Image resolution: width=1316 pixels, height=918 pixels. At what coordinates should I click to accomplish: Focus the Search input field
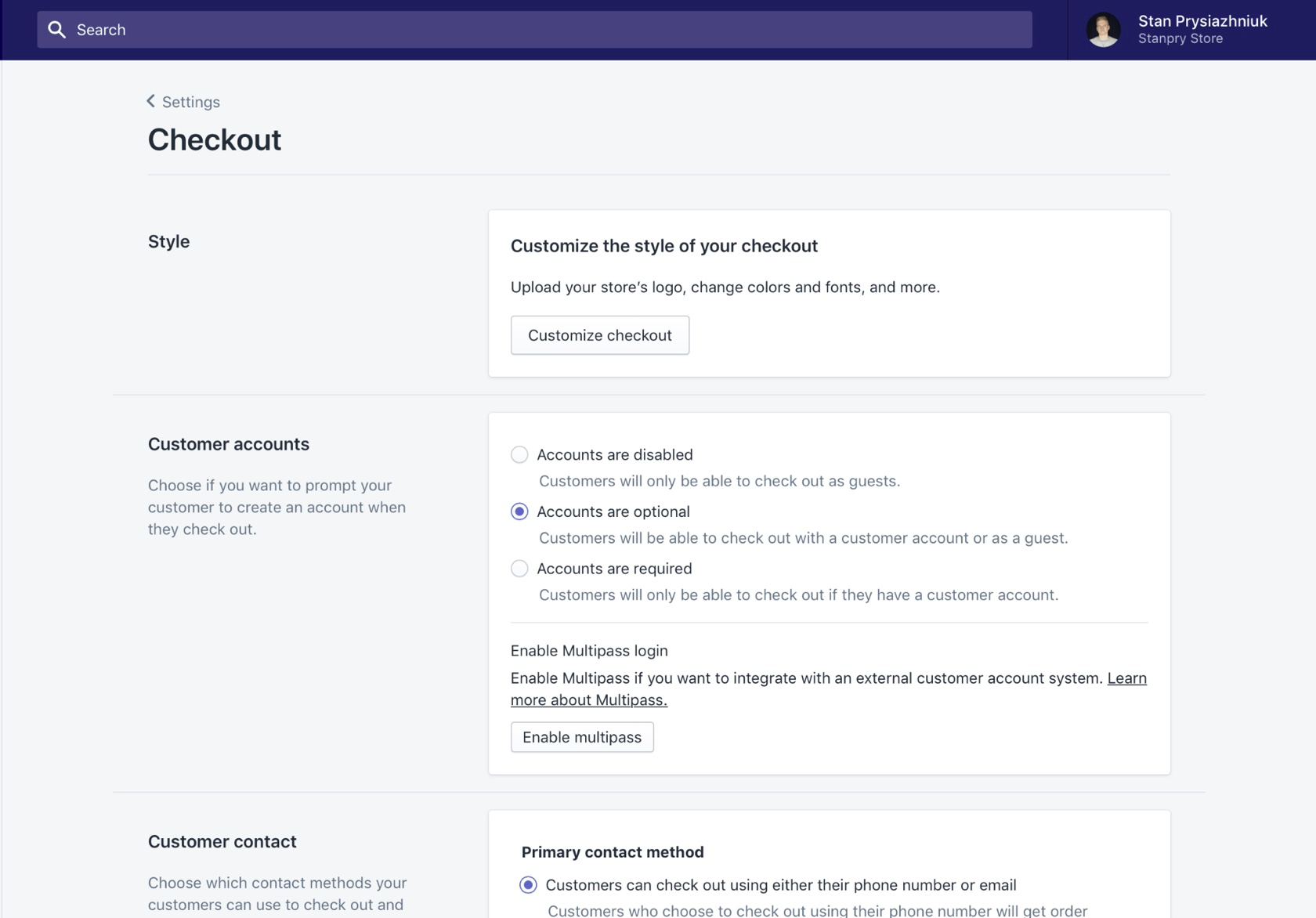click(x=534, y=30)
